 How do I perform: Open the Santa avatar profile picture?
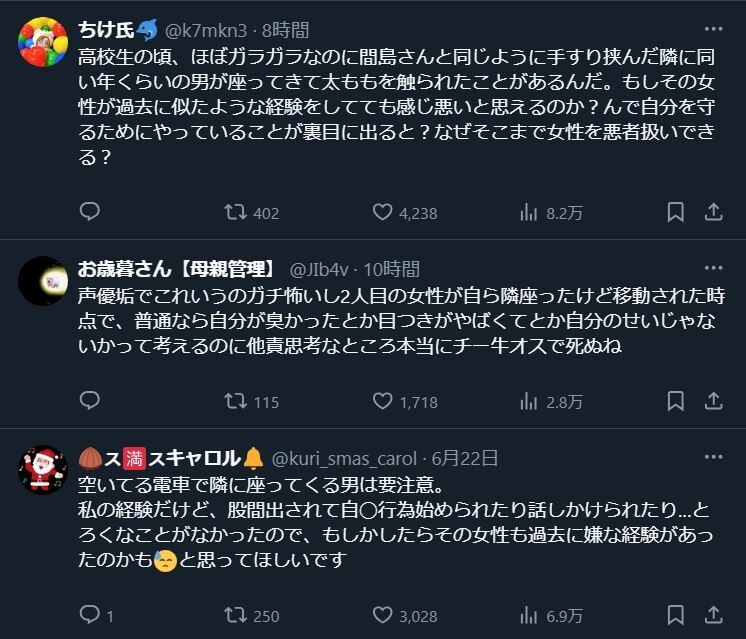point(43,468)
